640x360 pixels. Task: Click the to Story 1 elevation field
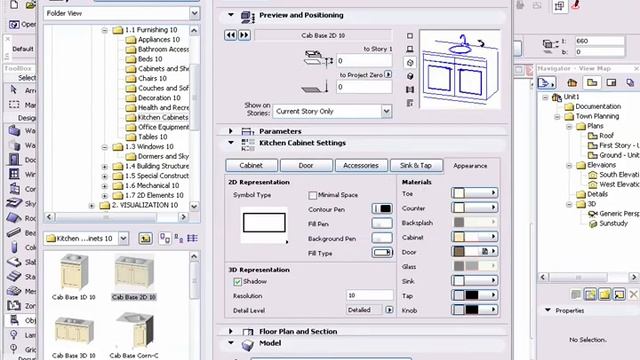click(364, 61)
